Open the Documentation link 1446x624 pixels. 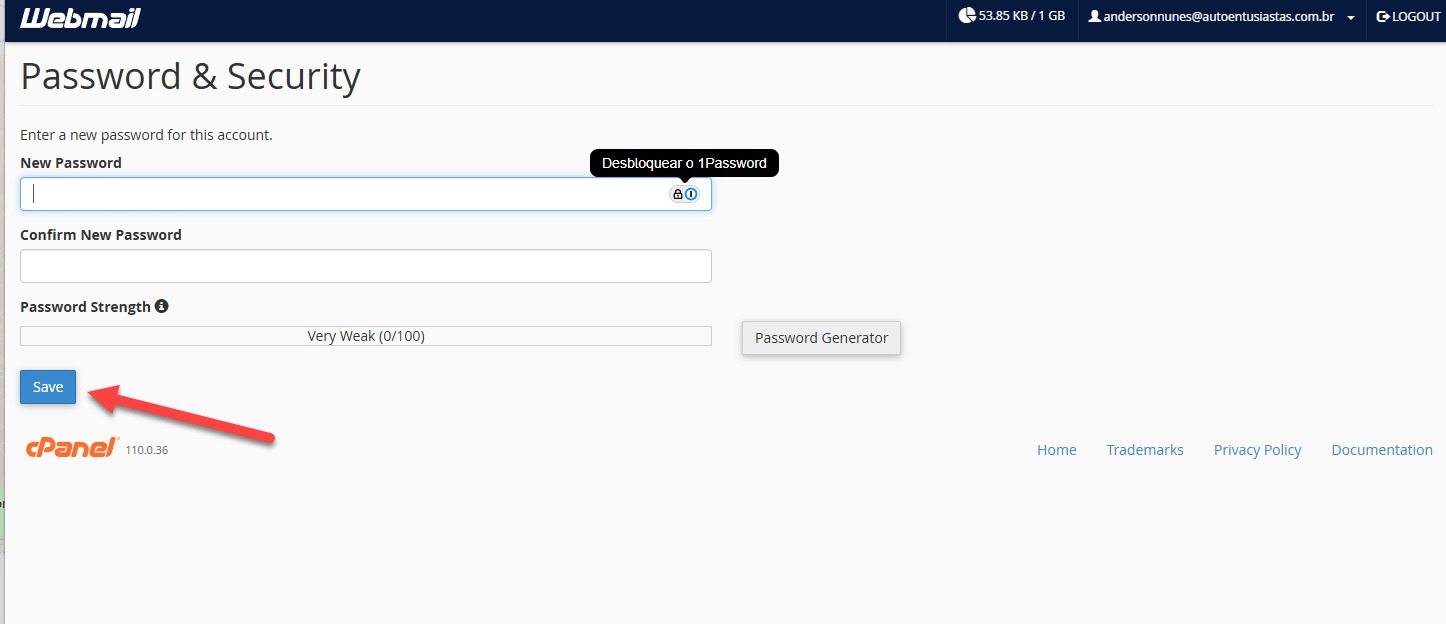coord(1381,450)
